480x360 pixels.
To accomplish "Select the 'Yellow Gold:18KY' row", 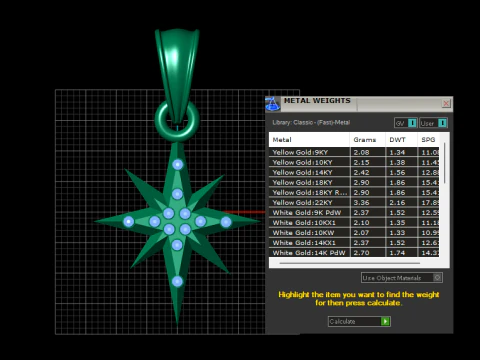I will (x=354, y=182).
